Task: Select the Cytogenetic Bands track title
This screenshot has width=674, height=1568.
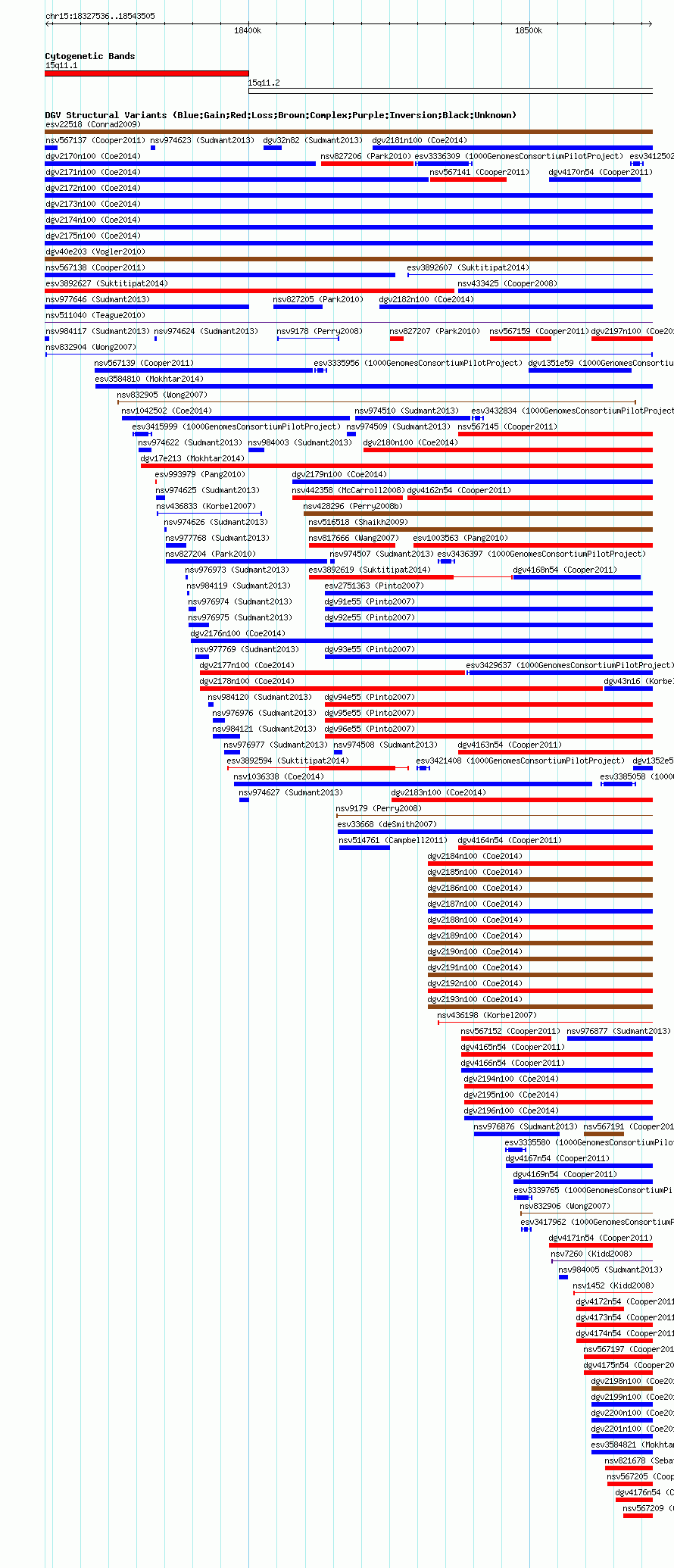Action: pos(90,56)
